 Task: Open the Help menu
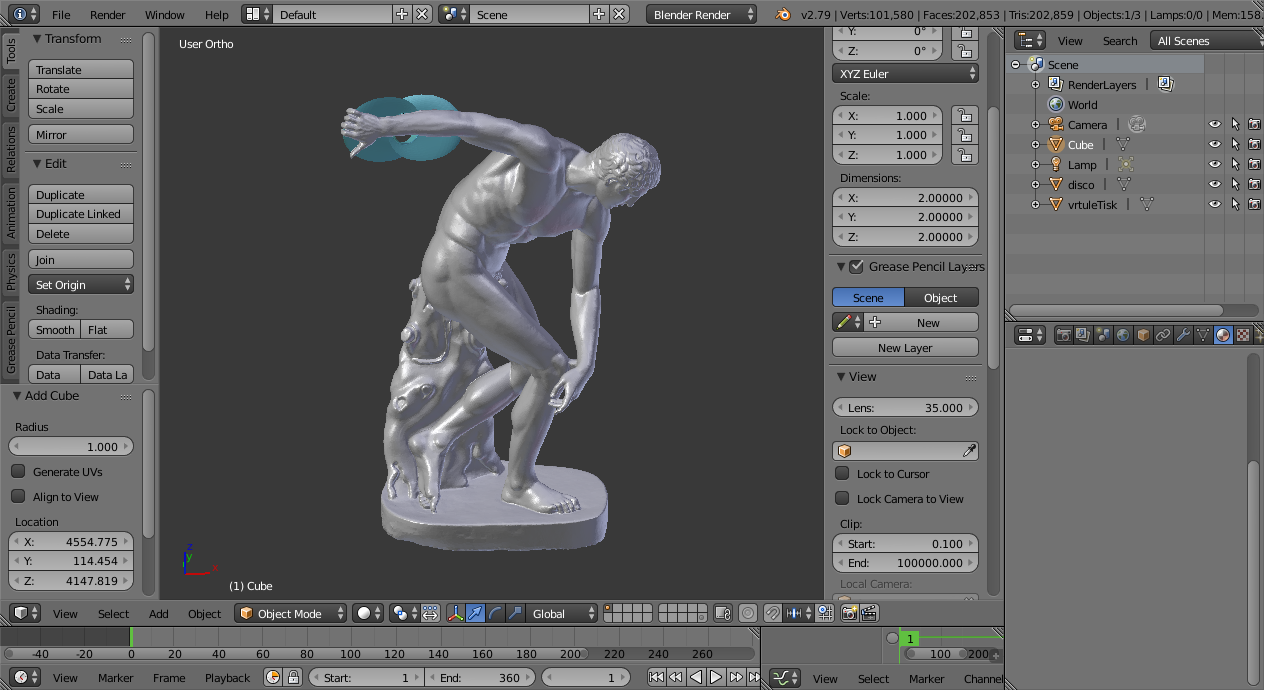pos(216,14)
